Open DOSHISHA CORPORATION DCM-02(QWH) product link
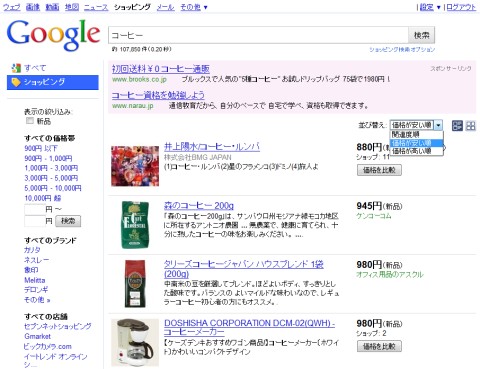This screenshot has height=369, width=480. coord(249,327)
